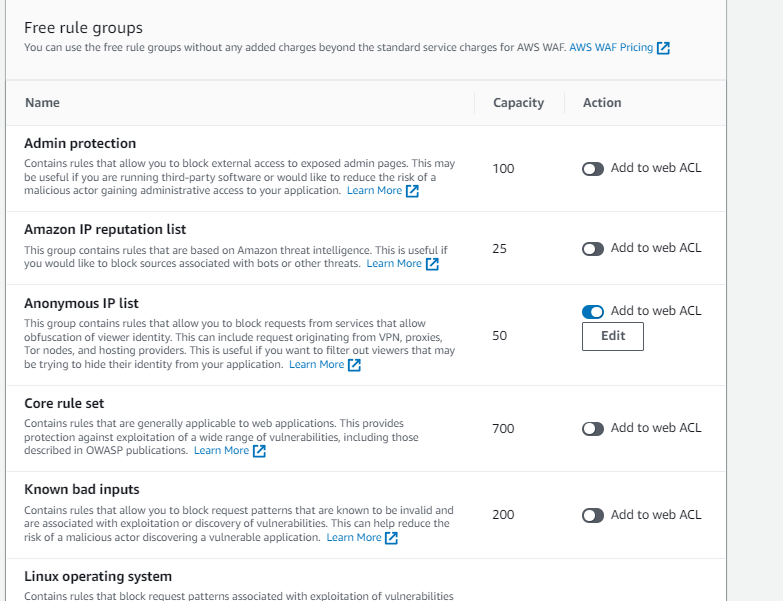Click Edit button for Anonymous IP list
This screenshot has height=601, width=783.
click(613, 337)
